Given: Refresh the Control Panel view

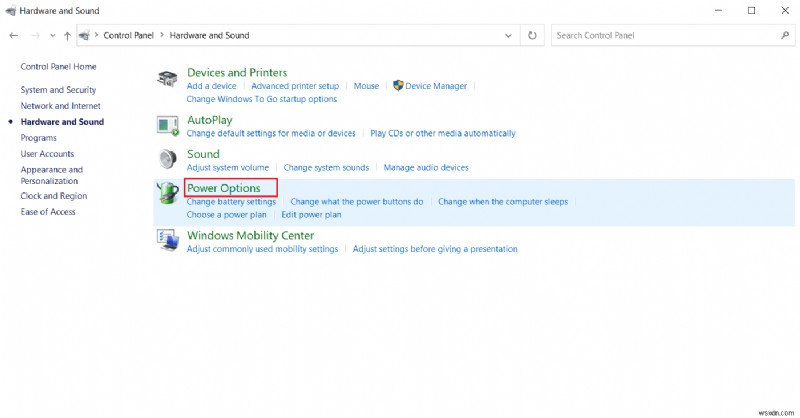Looking at the screenshot, I should click(x=532, y=35).
